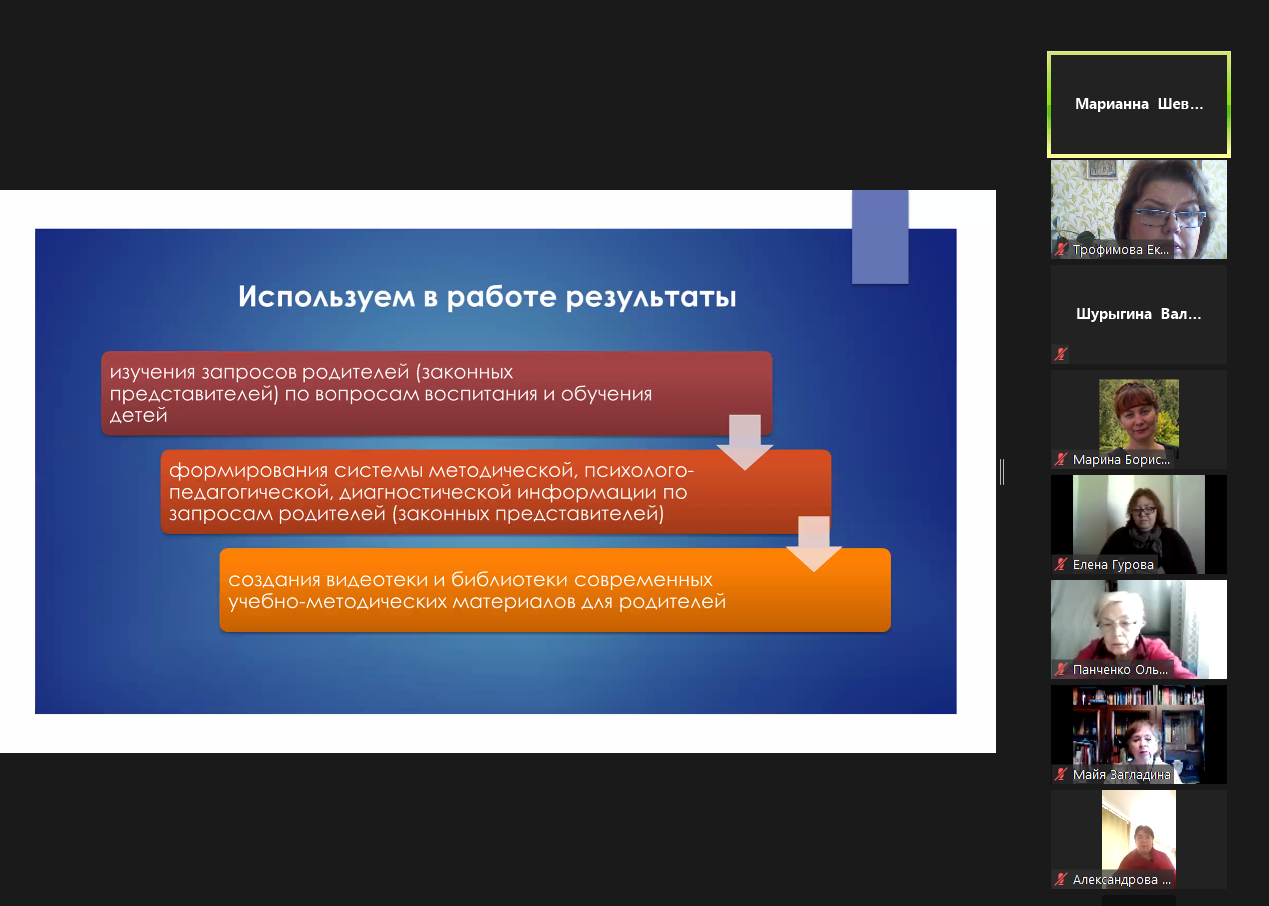Click the blue bookmark rectangle atop slide
Viewport: 1269px width, 906px height.
(880, 236)
